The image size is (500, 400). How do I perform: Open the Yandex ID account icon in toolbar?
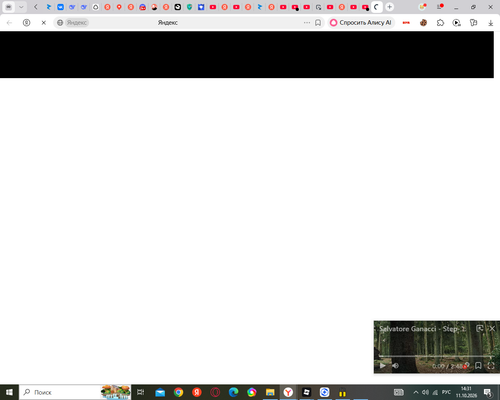26,23
